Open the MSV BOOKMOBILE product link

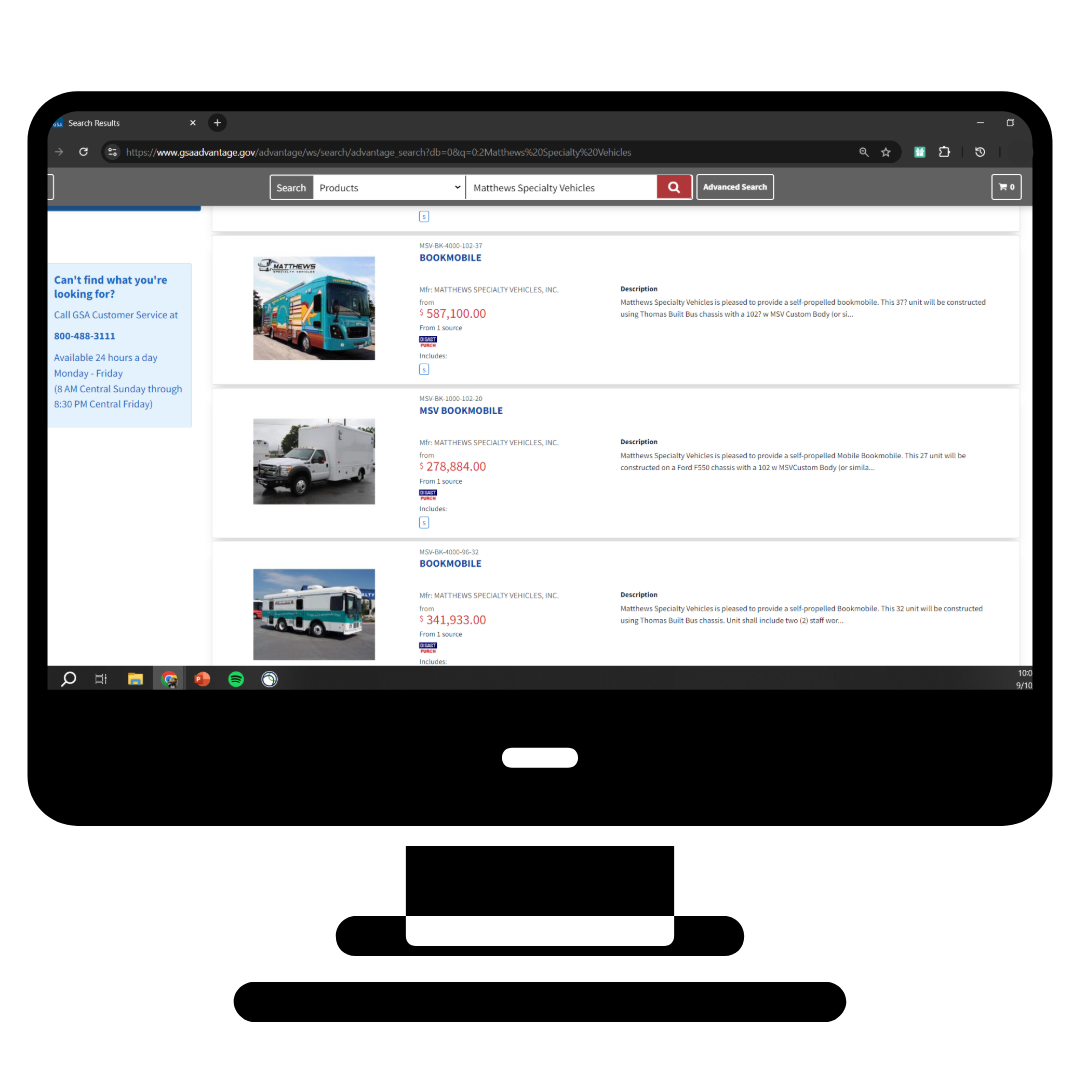pyautogui.click(x=460, y=410)
